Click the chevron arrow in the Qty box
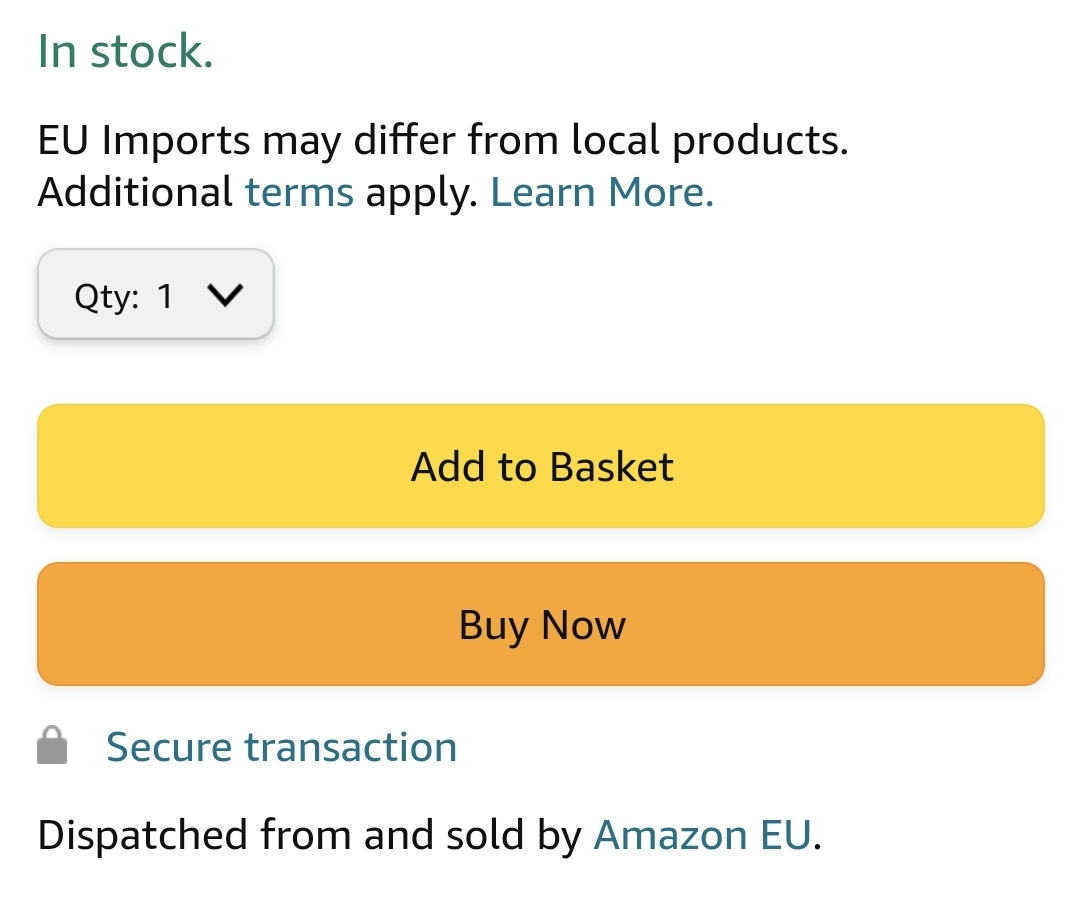Screen dimensions: 1079x901 pos(225,295)
